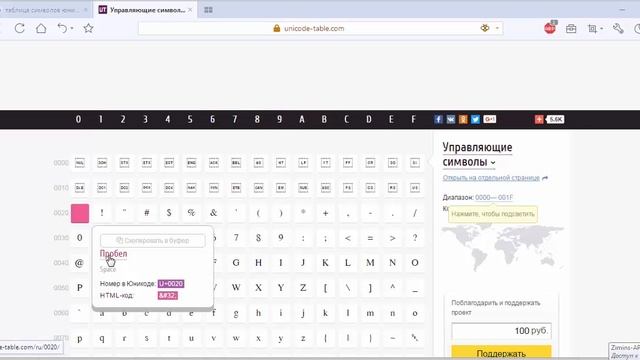The width and height of the screenshot is (640, 360).
Task: Select the NUL control character cell
Action: (80, 162)
